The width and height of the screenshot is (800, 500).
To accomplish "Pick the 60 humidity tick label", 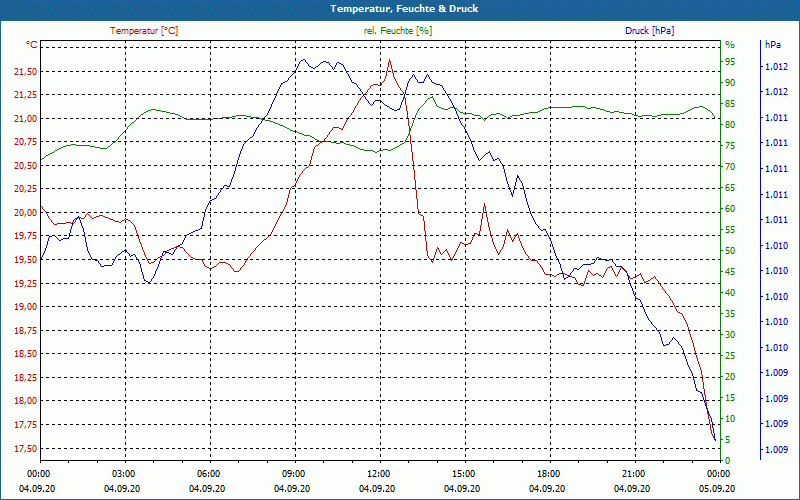I will click(x=730, y=209).
